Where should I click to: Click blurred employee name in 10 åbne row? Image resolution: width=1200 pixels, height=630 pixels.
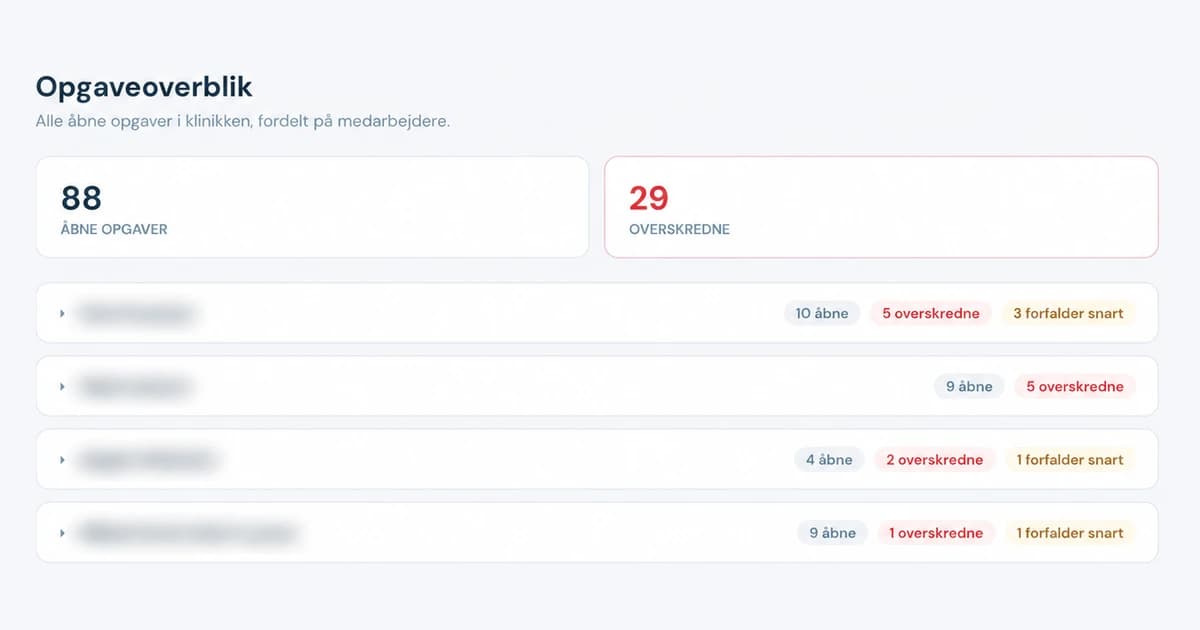(136, 313)
